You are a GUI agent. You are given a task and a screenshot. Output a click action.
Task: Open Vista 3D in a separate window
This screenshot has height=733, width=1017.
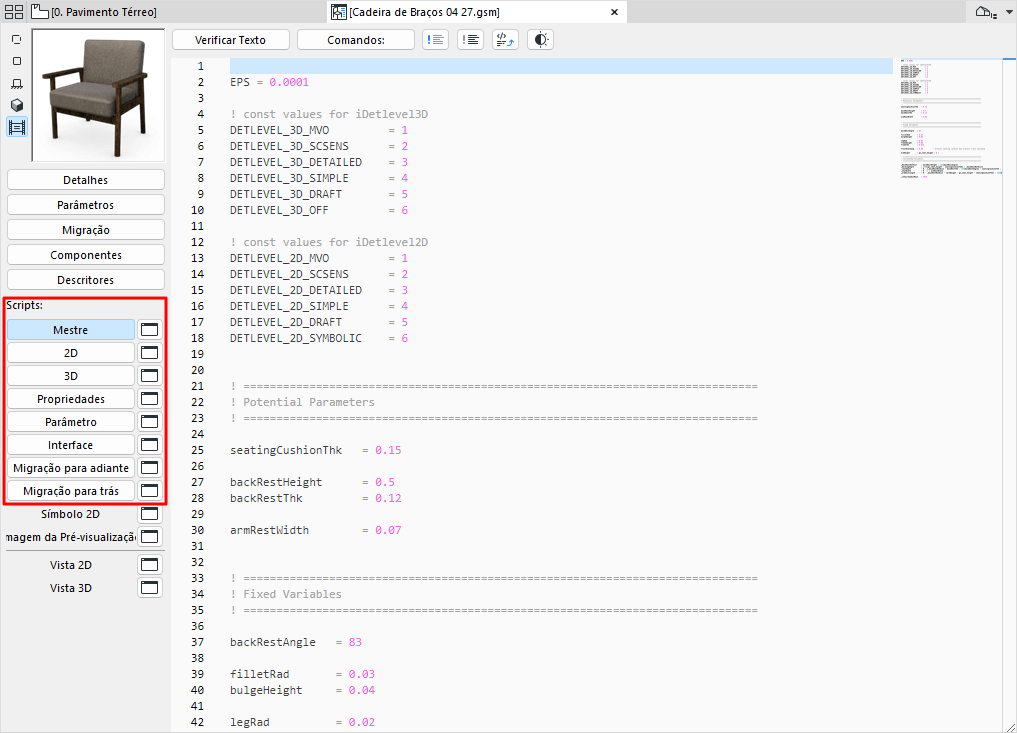click(149, 587)
